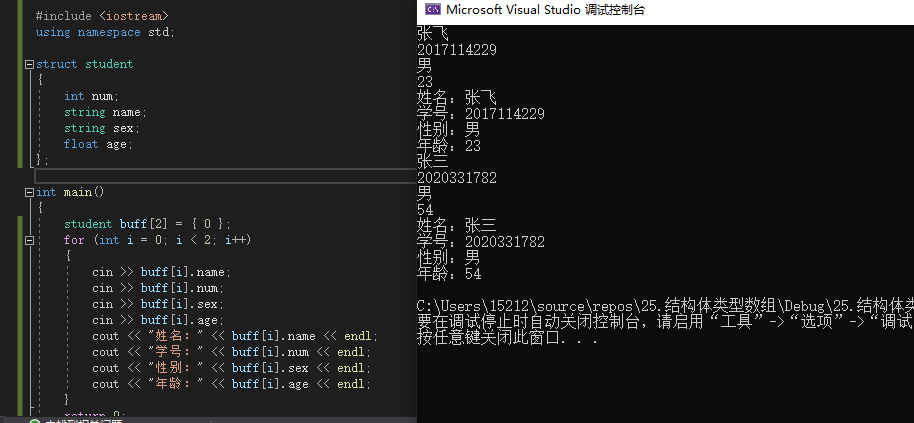Click the 'cin >> buff[i].age;' statement

point(158,320)
